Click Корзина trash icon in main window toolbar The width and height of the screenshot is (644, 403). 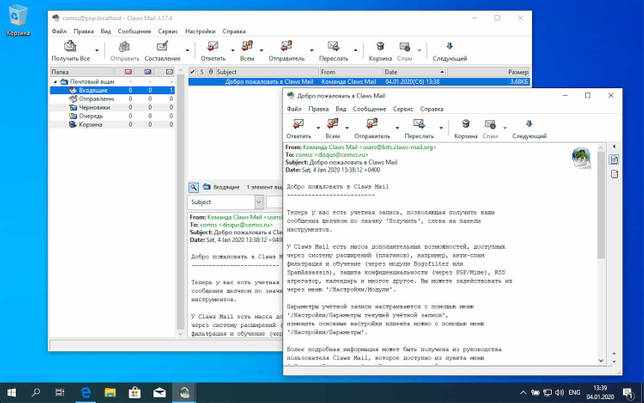coord(380,46)
